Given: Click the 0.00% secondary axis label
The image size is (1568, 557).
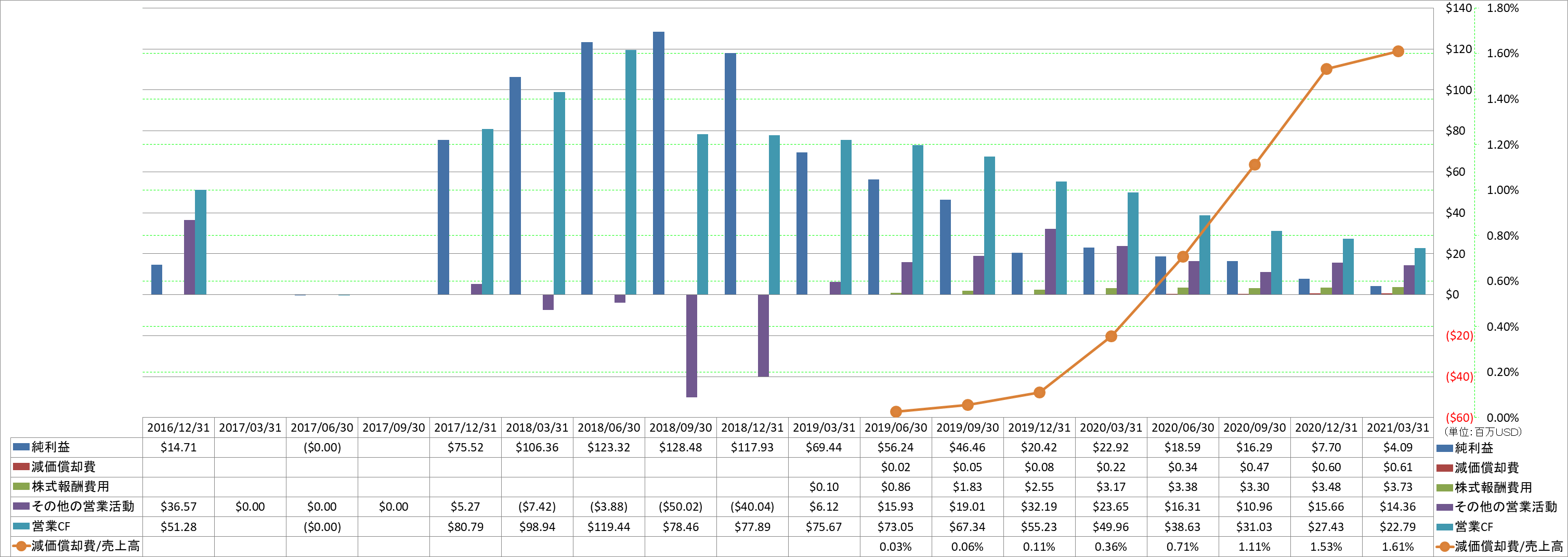Looking at the screenshot, I should pos(1503,418).
